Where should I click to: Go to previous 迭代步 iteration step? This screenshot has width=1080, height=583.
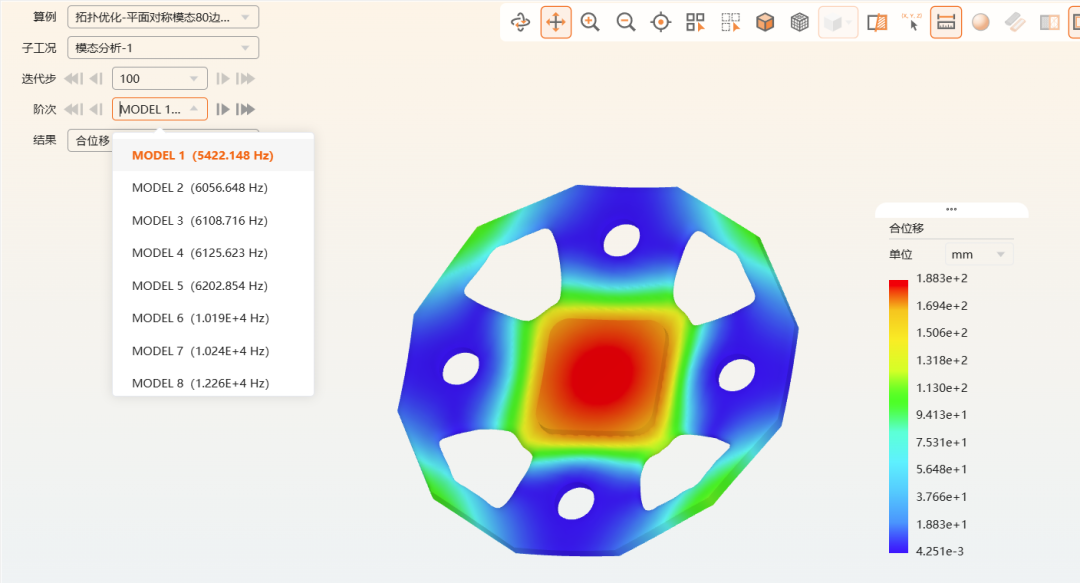click(x=96, y=79)
